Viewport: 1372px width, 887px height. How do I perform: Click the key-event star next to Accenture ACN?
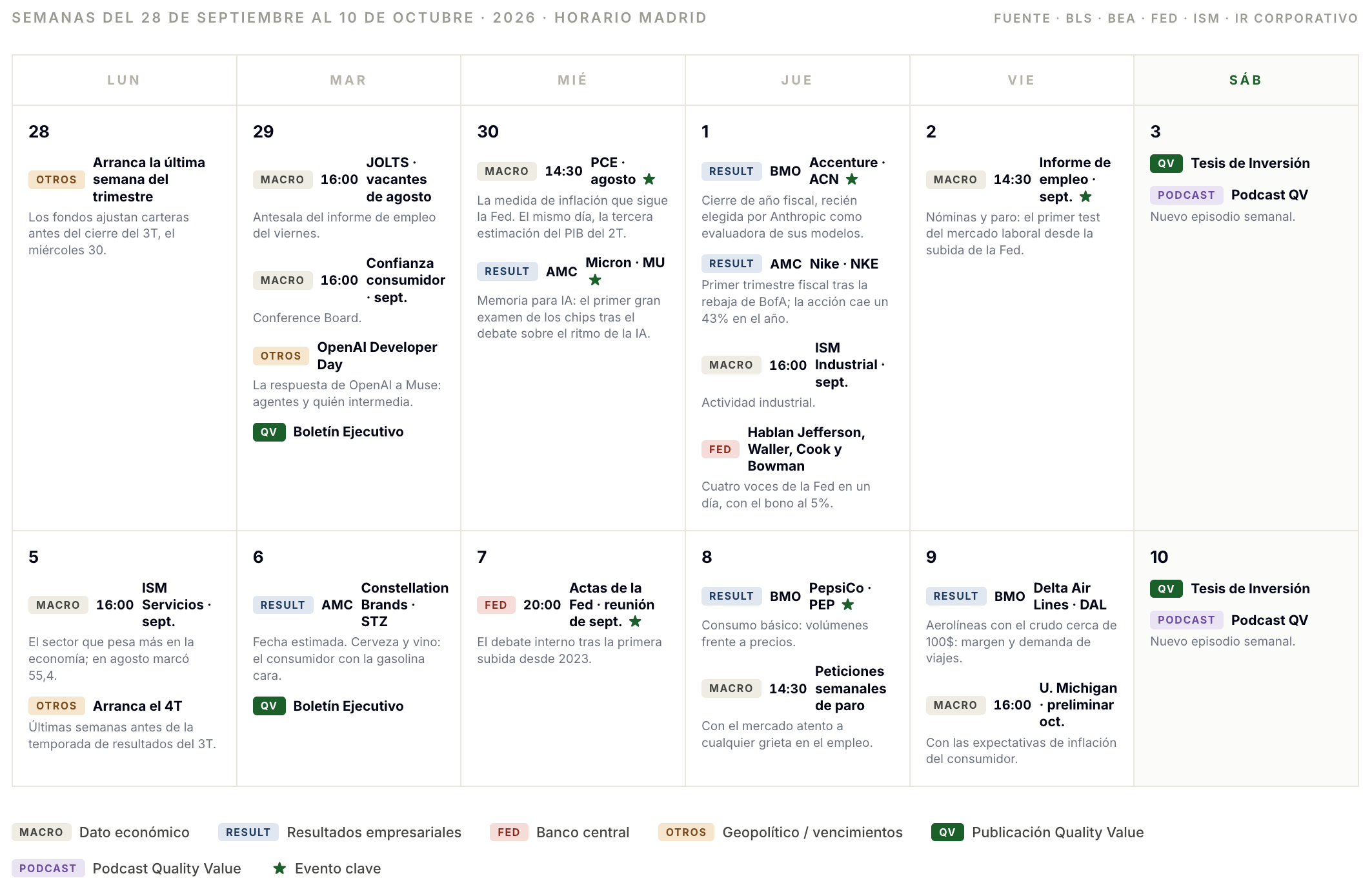(x=852, y=179)
